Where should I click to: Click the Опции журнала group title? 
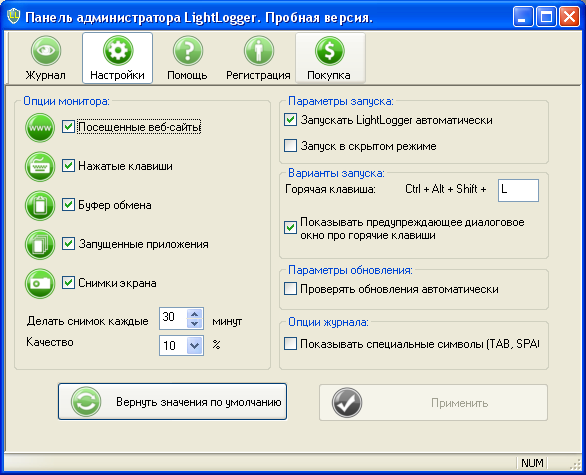tap(329, 322)
